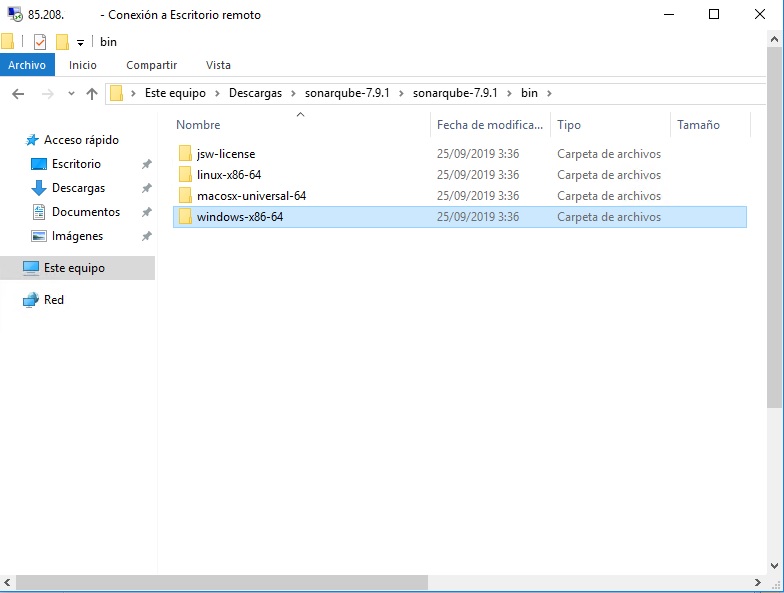Viewport: 784px width, 593px height.
Task: Go forward with the right arrow
Action: (x=48, y=94)
